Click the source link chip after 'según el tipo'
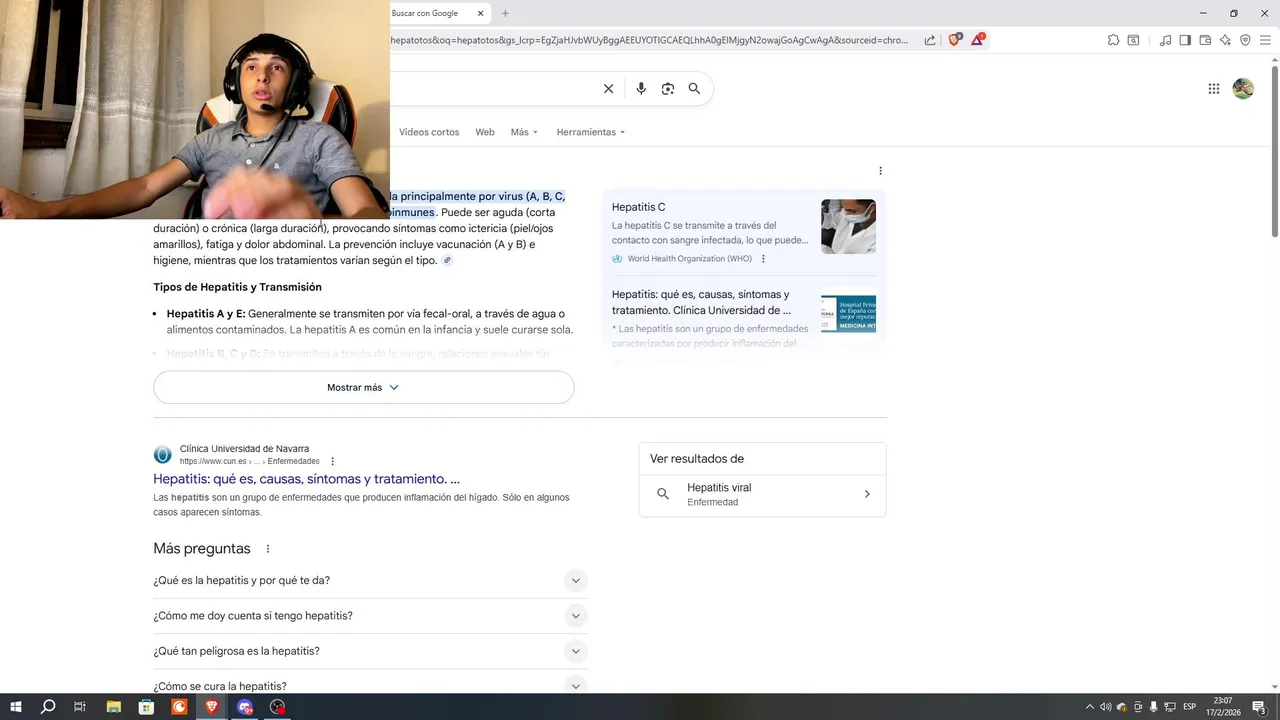 [447, 261]
